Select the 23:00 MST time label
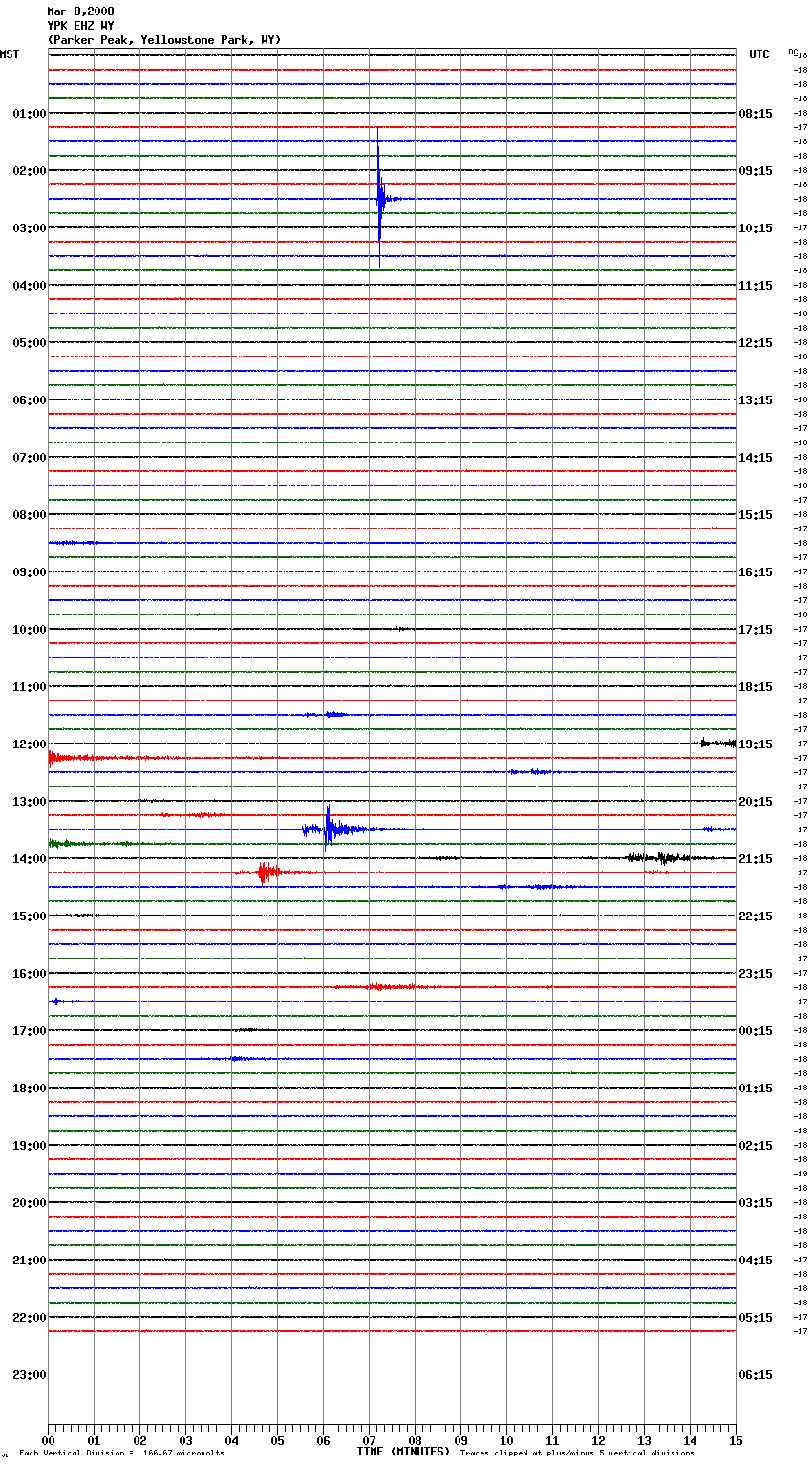The height and width of the screenshot is (1466, 812). pos(29,1375)
